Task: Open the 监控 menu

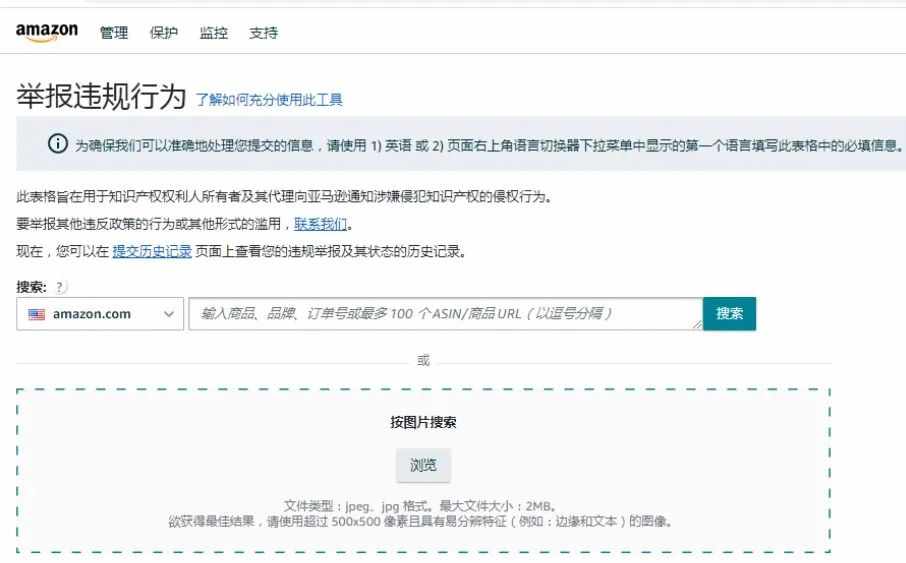Action: pos(213,33)
